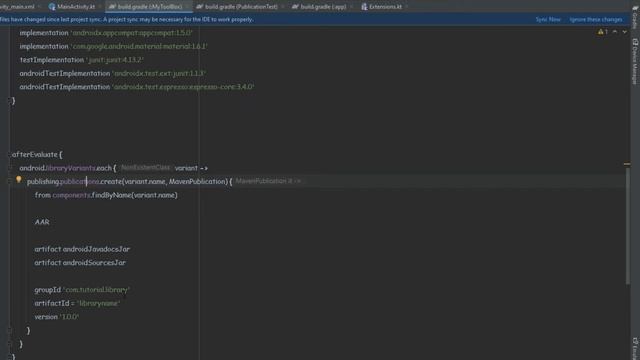Click the androidx.test.ext:junit dependency line
The height and width of the screenshot is (360, 640).
tap(113, 73)
